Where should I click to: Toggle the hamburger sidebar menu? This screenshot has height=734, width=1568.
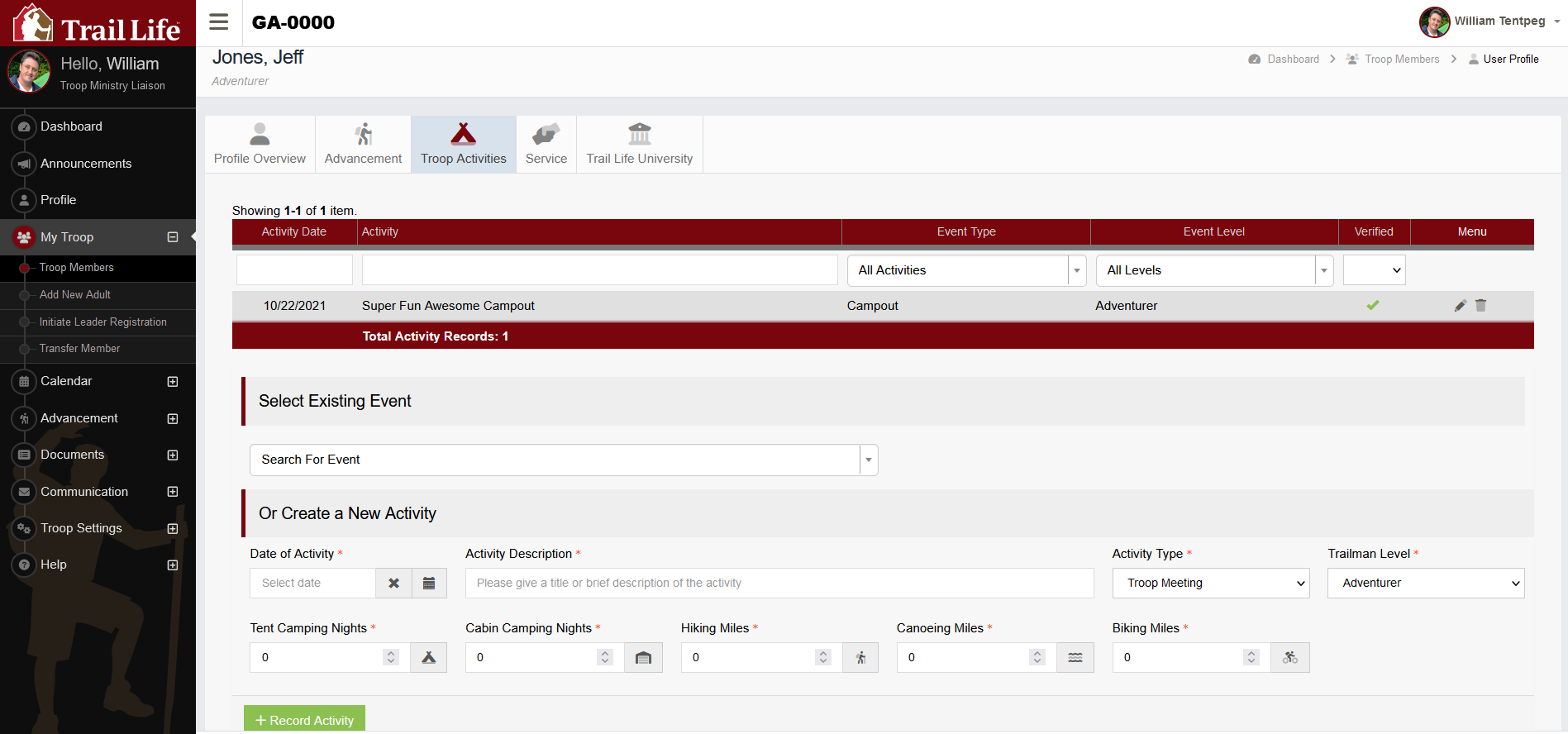218,22
